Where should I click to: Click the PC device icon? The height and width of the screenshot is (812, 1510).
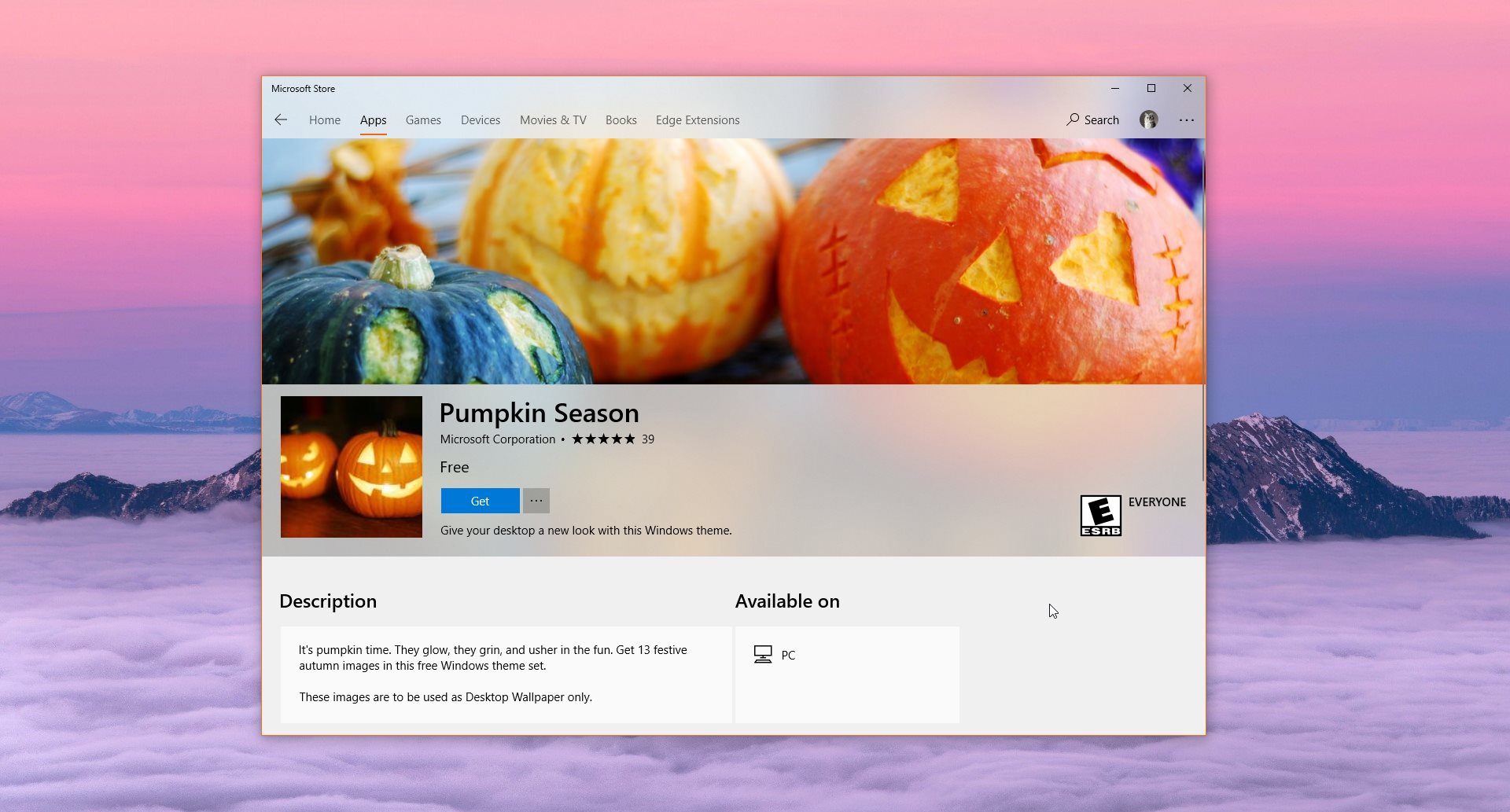tap(763, 655)
